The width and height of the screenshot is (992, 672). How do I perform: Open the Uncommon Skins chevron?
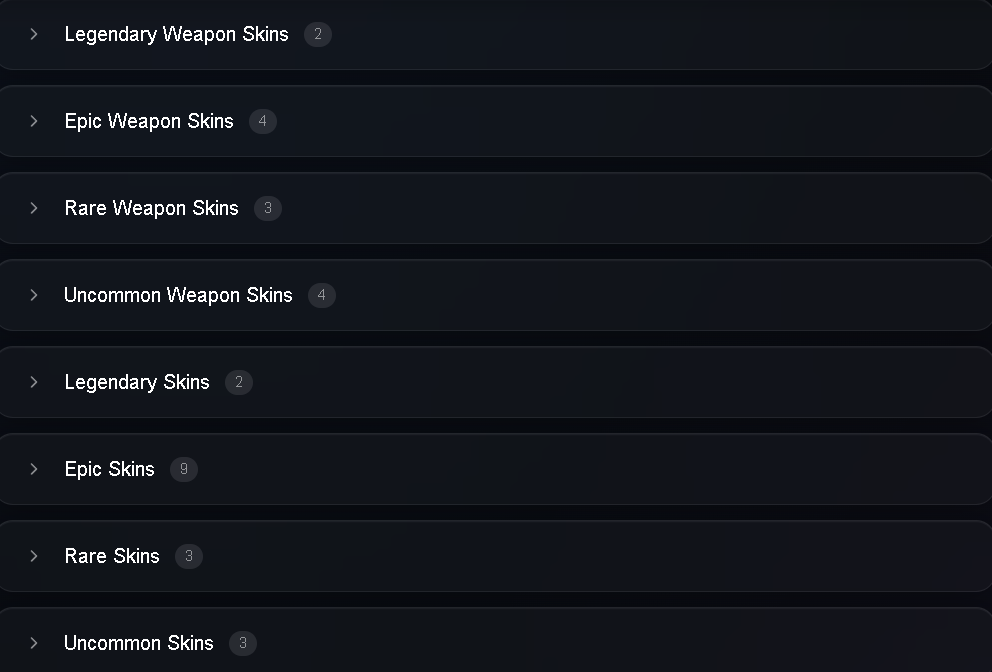[34, 643]
